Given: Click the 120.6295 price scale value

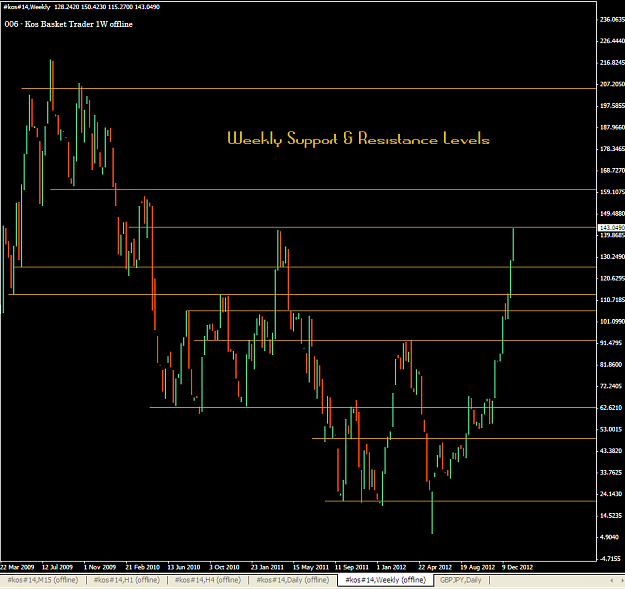Looking at the screenshot, I should coord(612,278).
